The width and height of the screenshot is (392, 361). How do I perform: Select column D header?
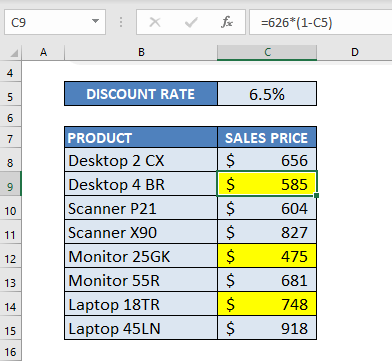[x=354, y=52]
